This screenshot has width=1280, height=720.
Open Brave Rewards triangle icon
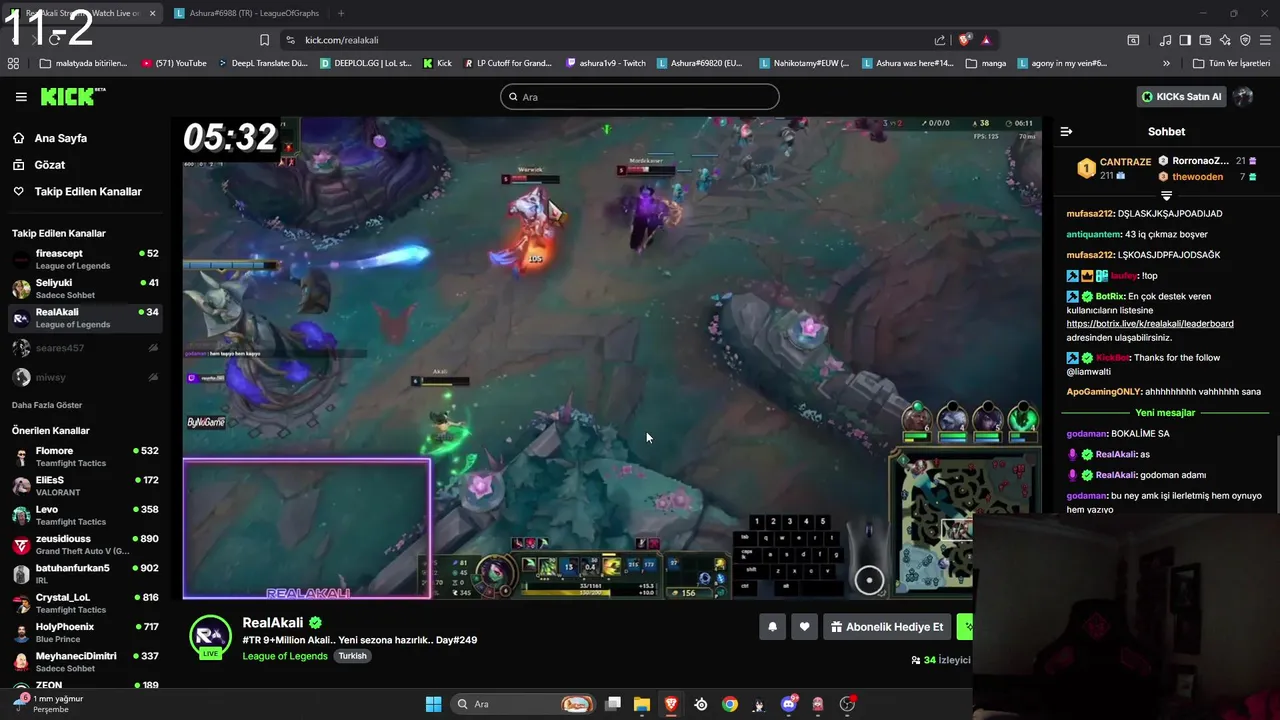(x=986, y=40)
